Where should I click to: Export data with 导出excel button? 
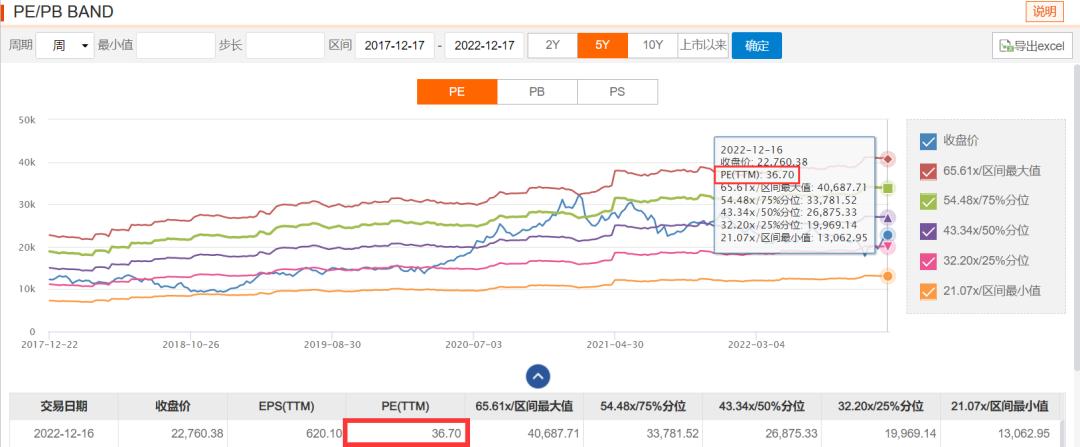tap(1032, 45)
